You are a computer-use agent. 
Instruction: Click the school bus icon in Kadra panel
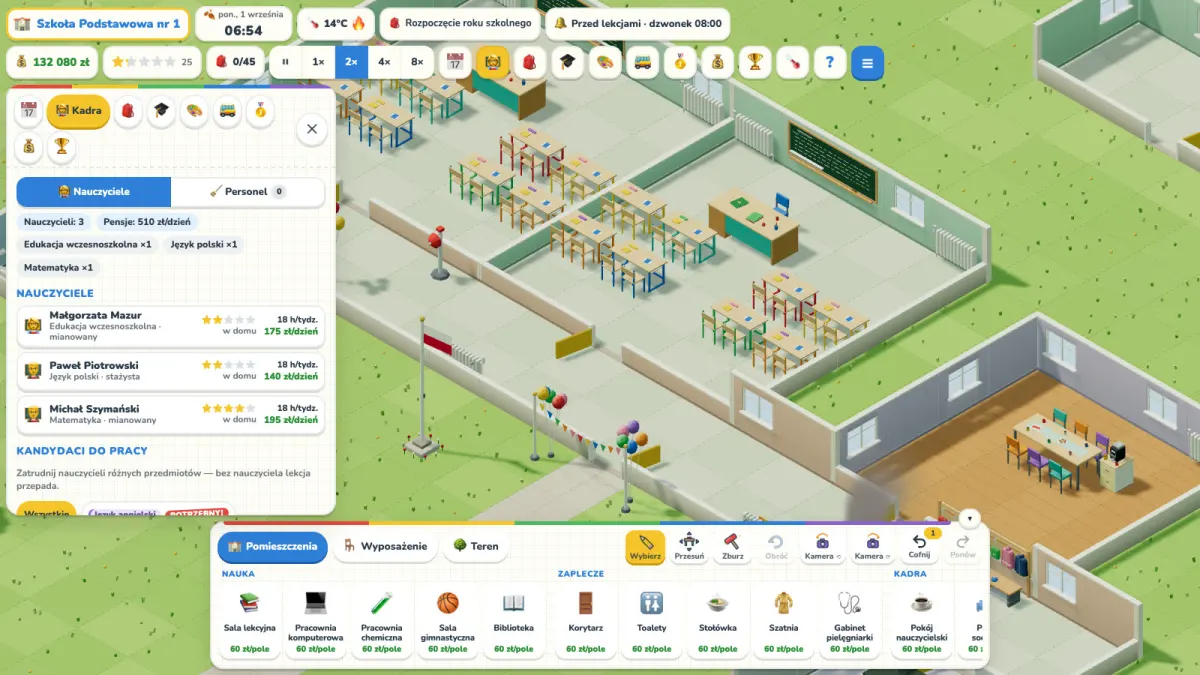click(x=227, y=111)
